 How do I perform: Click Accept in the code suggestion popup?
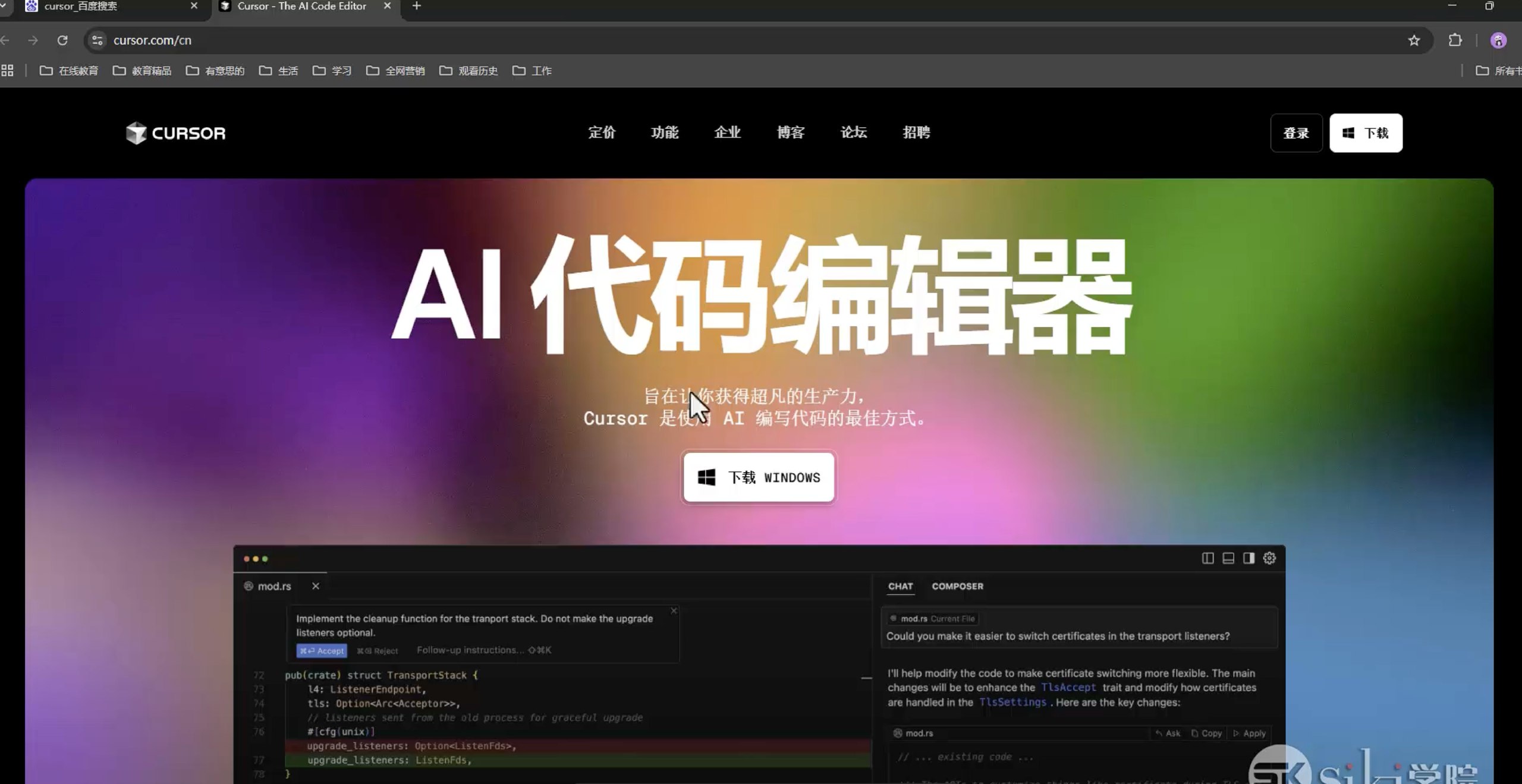tap(322, 650)
